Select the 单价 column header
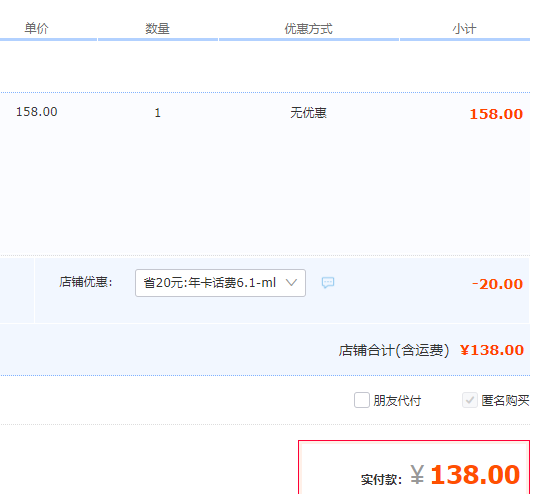Screen dimensions: 536x494 (37, 28)
